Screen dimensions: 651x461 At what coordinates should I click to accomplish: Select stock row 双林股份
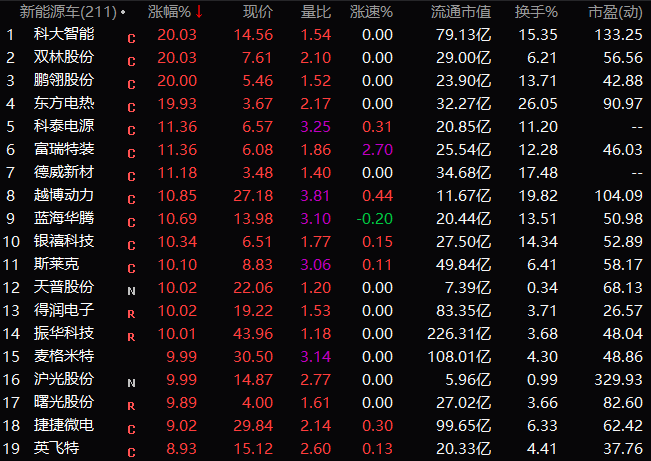[x=326, y=58]
